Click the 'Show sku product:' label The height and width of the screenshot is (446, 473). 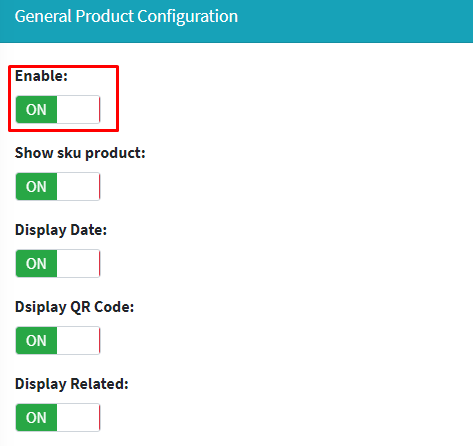(80, 153)
